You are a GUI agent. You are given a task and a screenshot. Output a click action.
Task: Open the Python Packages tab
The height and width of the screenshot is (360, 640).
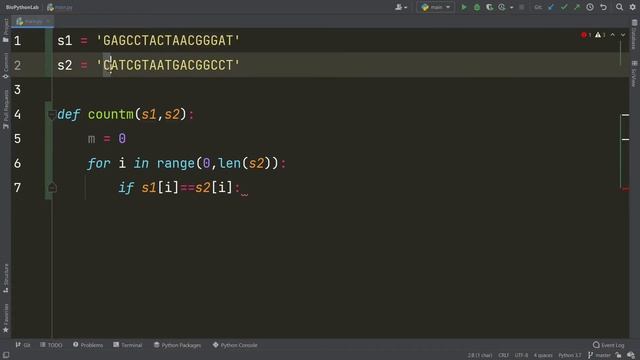tap(177, 345)
